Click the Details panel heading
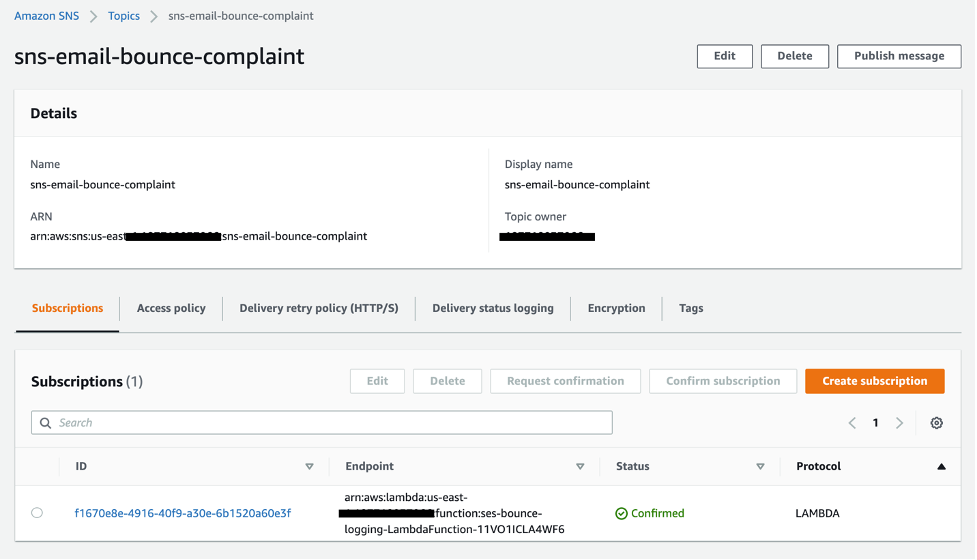 pyautogui.click(x=54, y=113)
